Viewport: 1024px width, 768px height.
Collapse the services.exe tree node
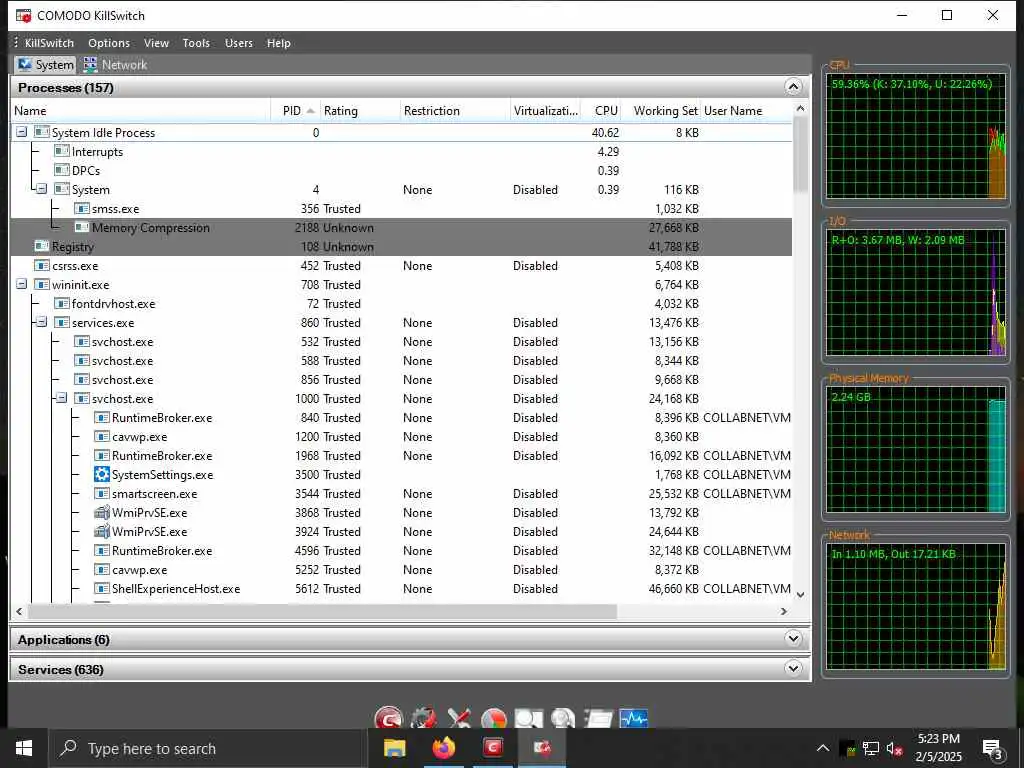(42, 323)
